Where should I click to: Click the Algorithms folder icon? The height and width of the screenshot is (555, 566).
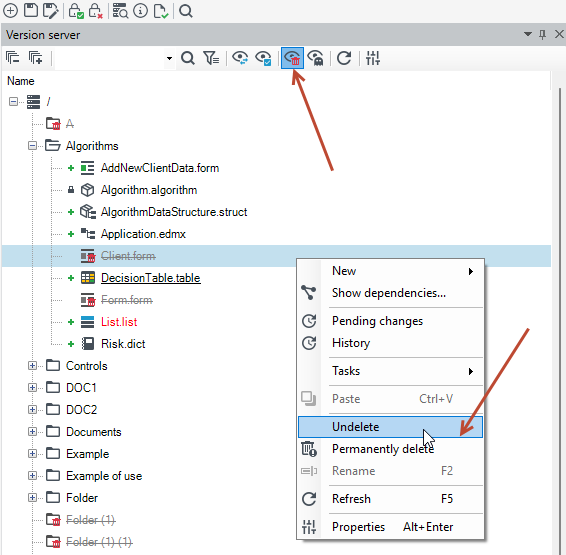click(x=53, y=145)
